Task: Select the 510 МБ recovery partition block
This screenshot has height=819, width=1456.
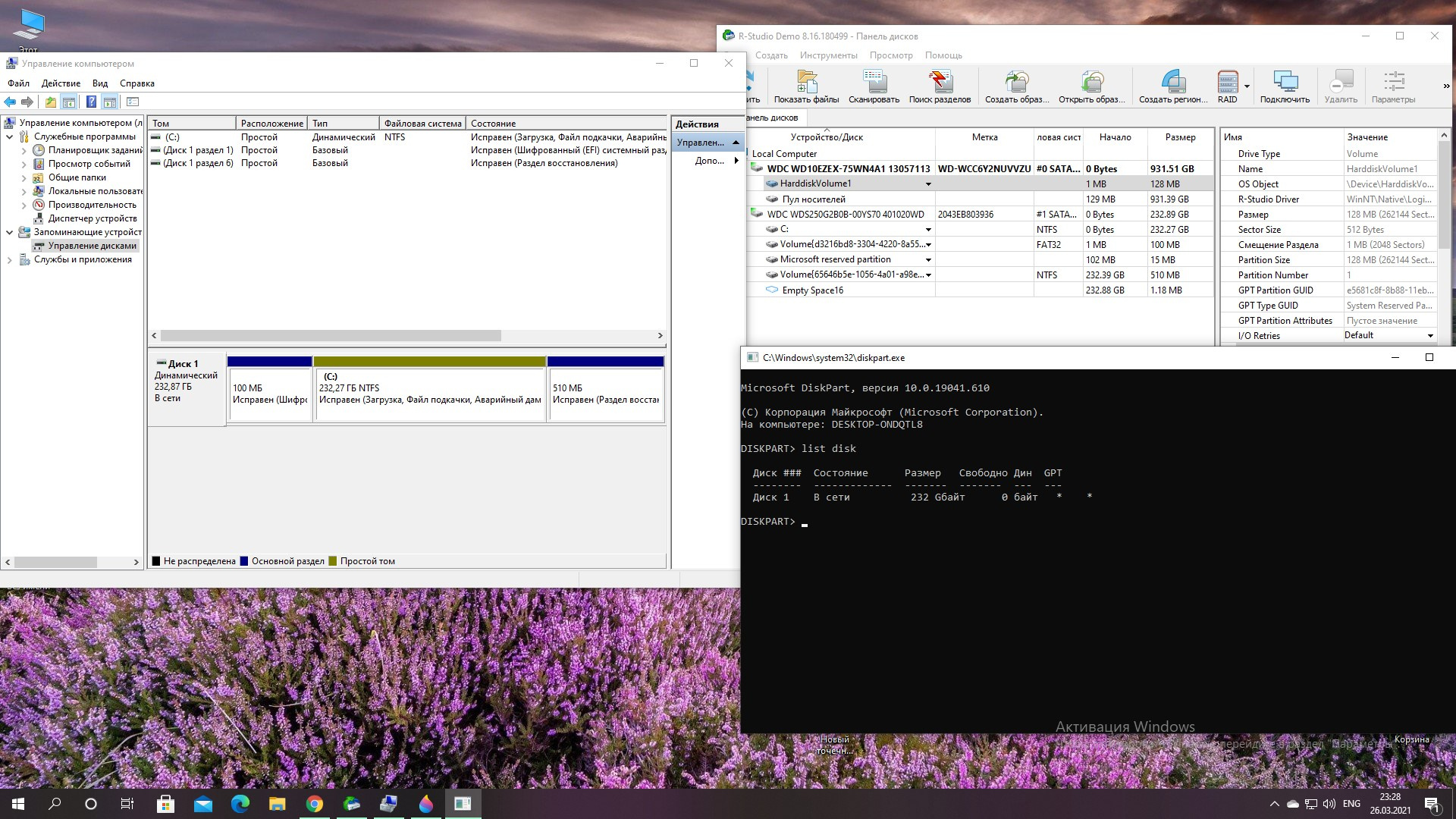Action: [606, 389]
